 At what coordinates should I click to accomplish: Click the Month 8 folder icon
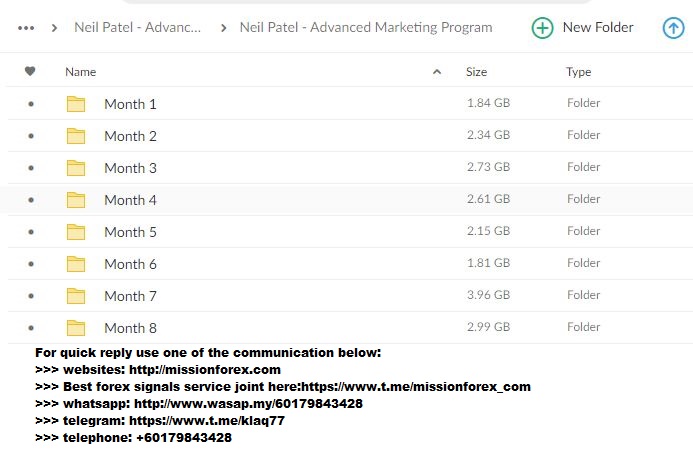point(76,328)
